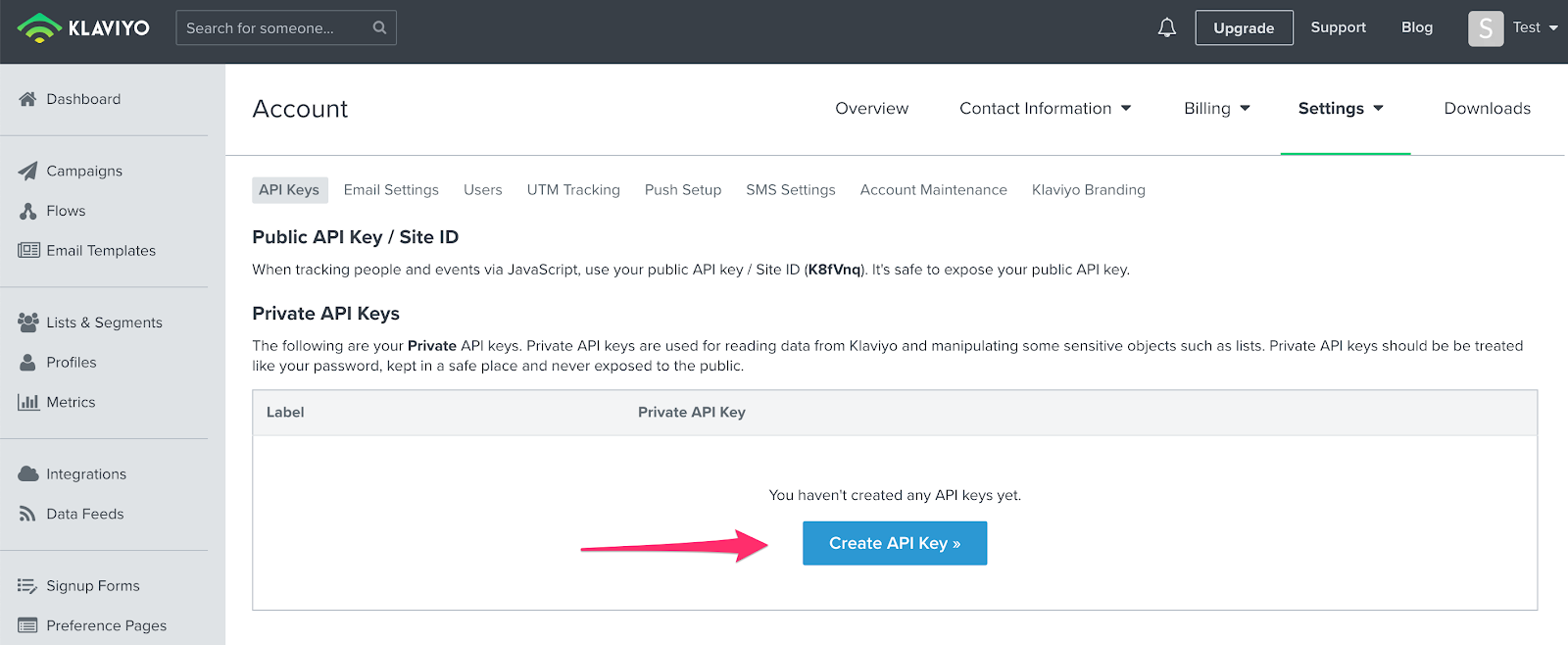Click the Email Templates icon
1568x645 pixels.
tap(28, 250)
